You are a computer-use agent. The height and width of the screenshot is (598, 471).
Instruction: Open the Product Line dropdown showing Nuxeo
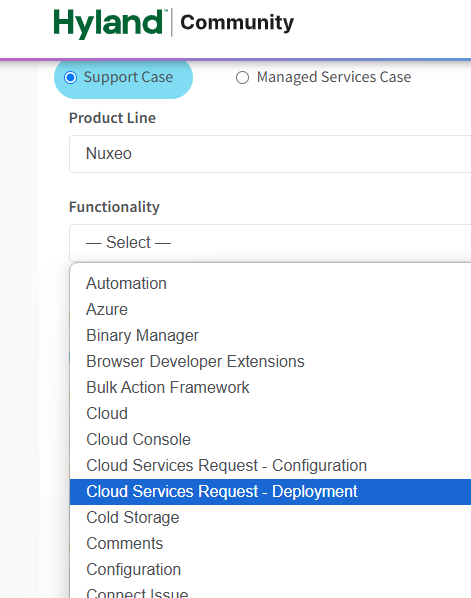click(270, 154)
